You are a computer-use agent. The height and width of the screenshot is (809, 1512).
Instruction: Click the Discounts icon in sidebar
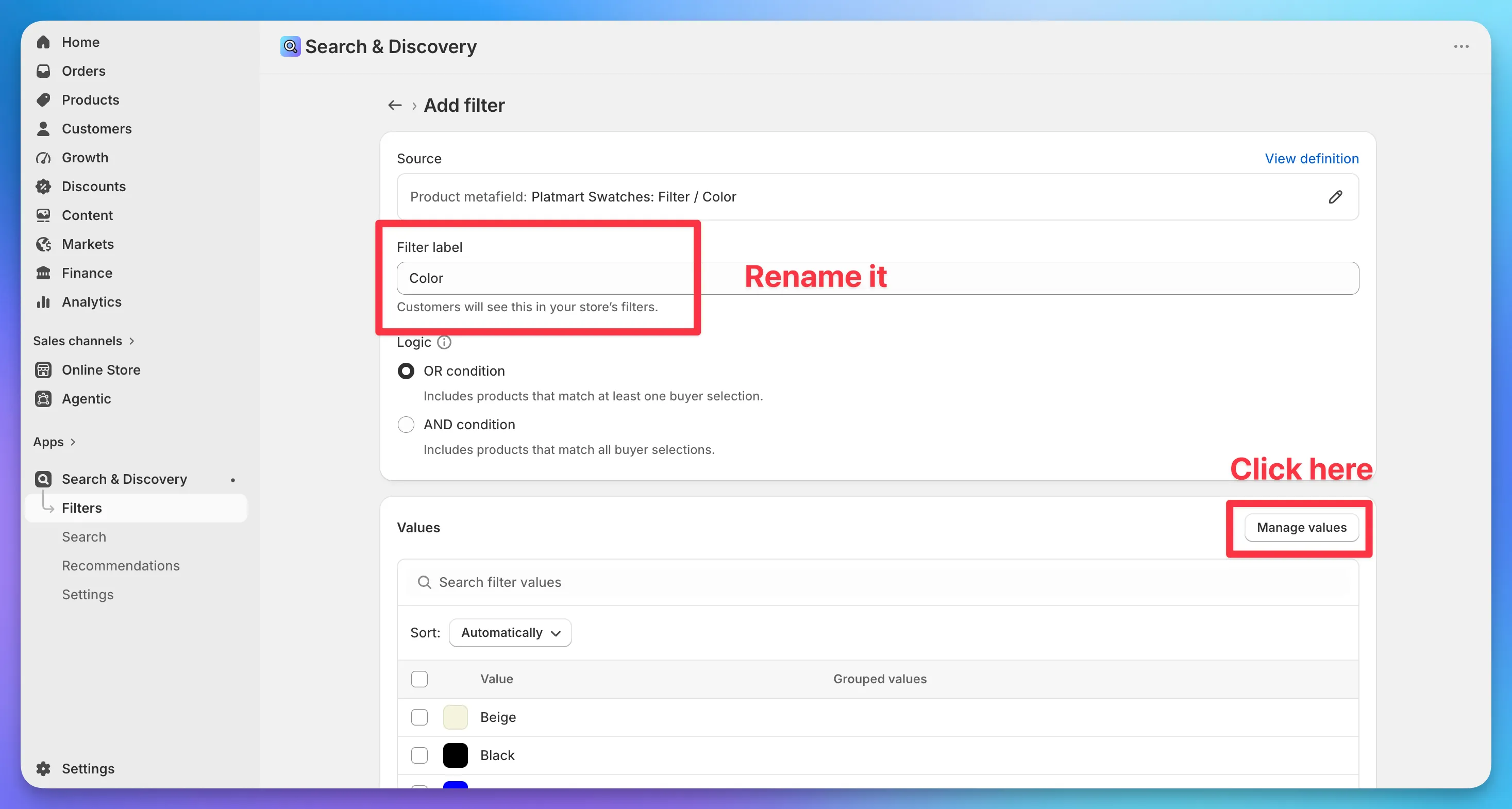43,187
